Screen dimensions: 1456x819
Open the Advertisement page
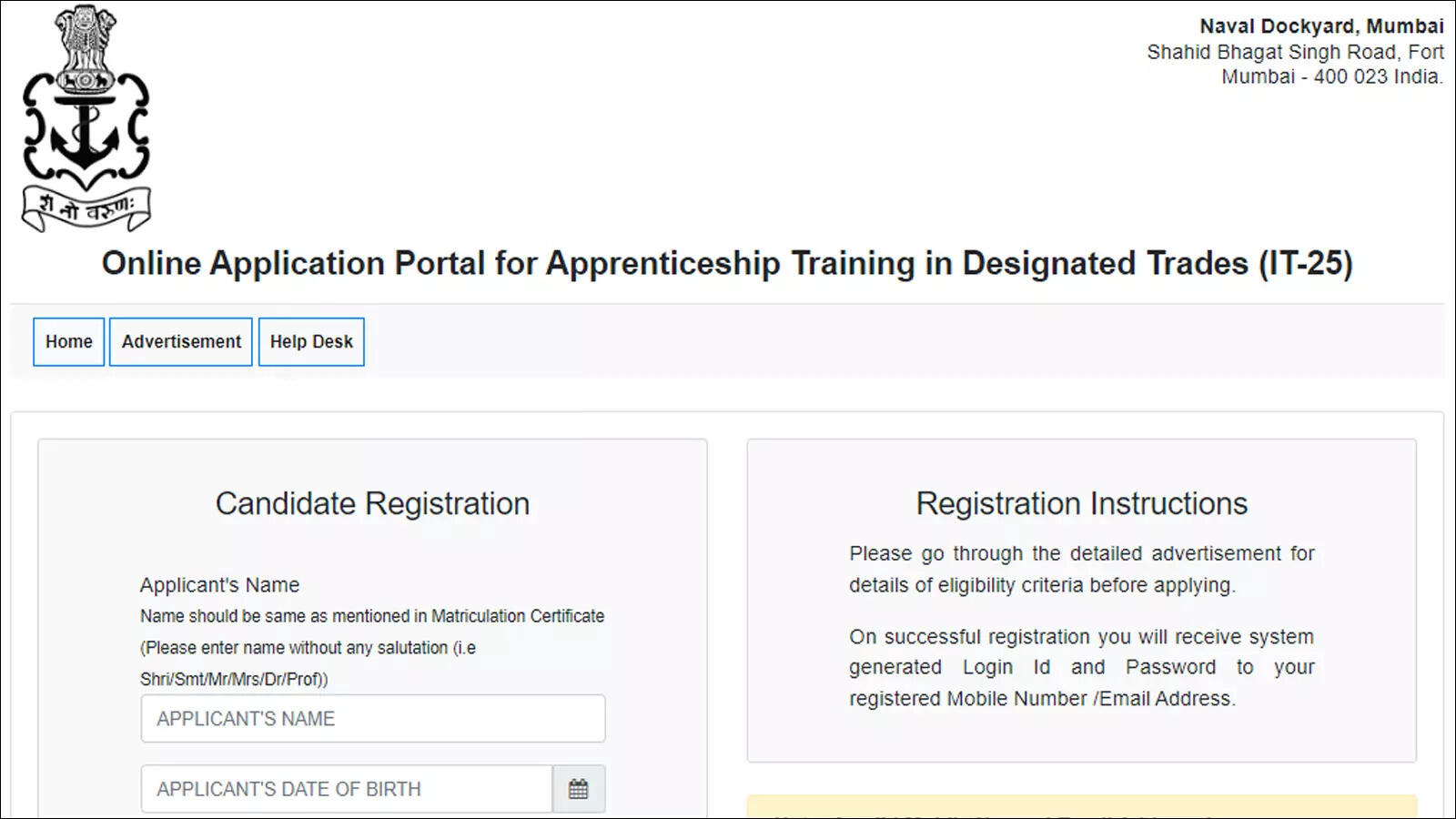point(181,342)
